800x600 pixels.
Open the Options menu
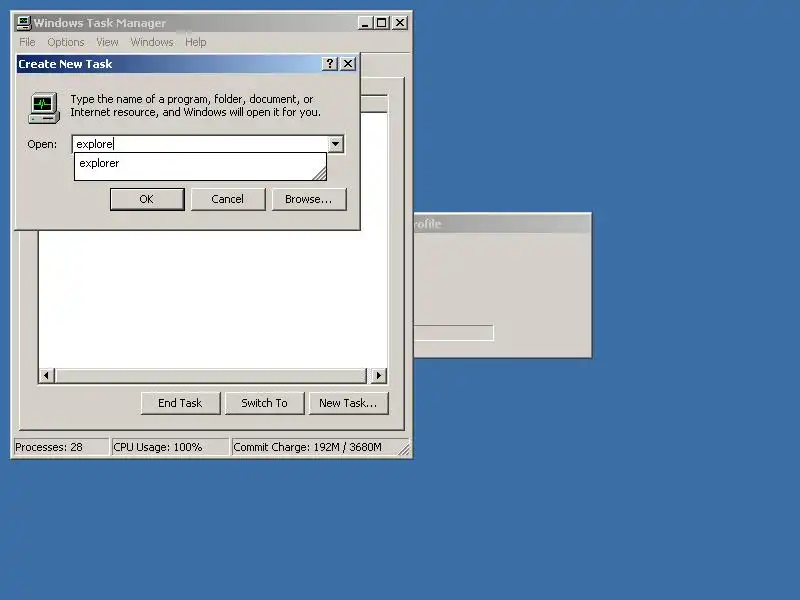pyautogui.click(x=66, y=42)
